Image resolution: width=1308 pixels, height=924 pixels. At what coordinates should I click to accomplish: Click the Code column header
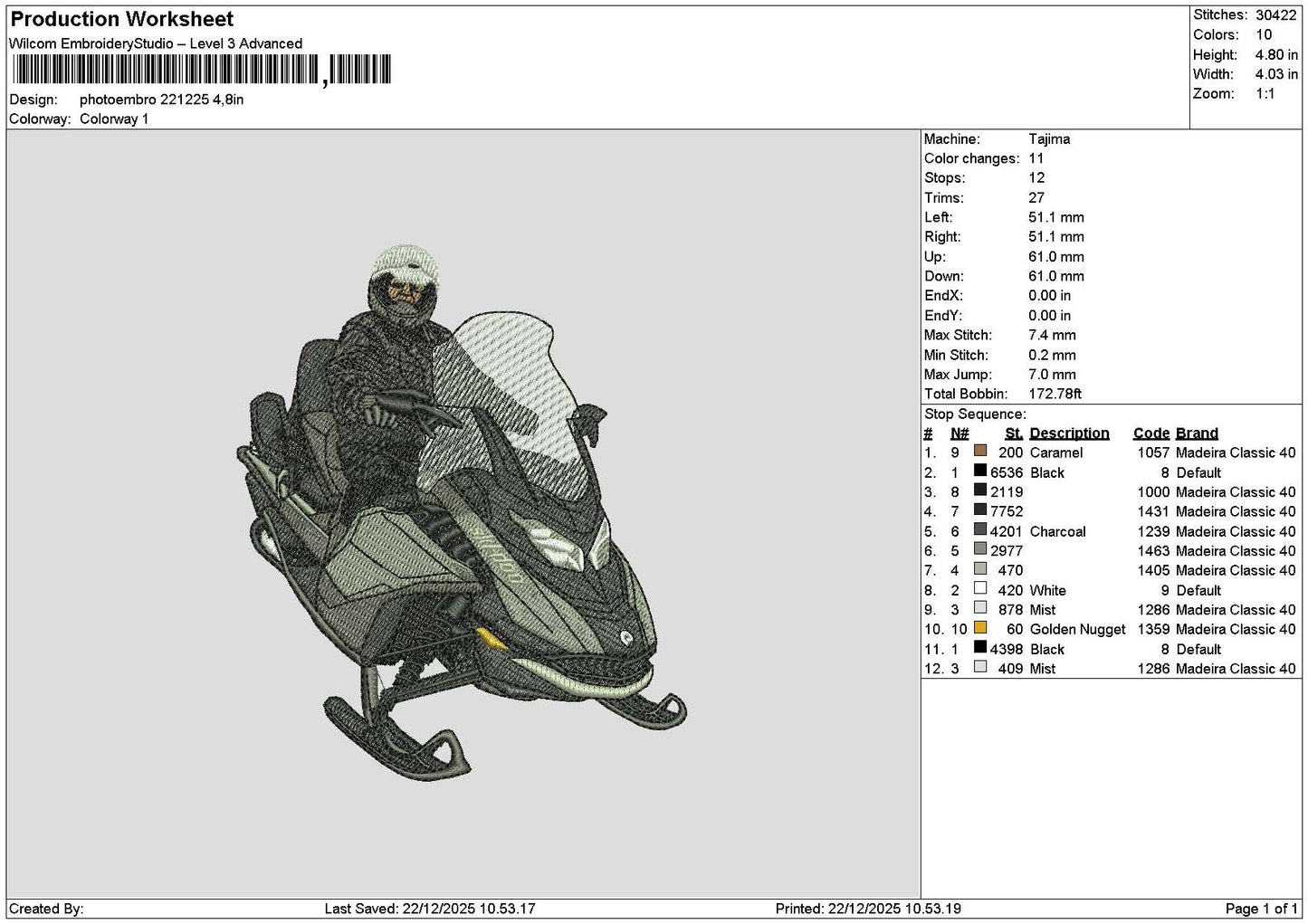1151,433
